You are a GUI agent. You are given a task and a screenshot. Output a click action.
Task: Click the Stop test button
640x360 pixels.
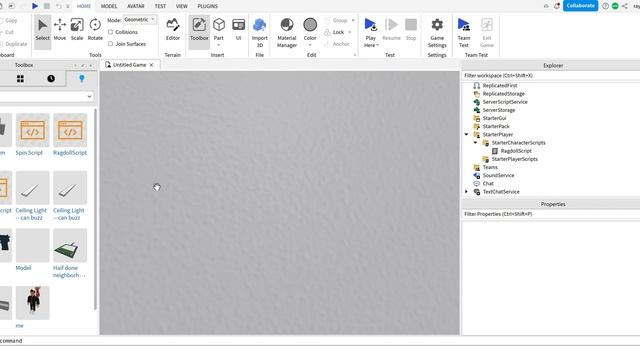click(x=411, y=29)
